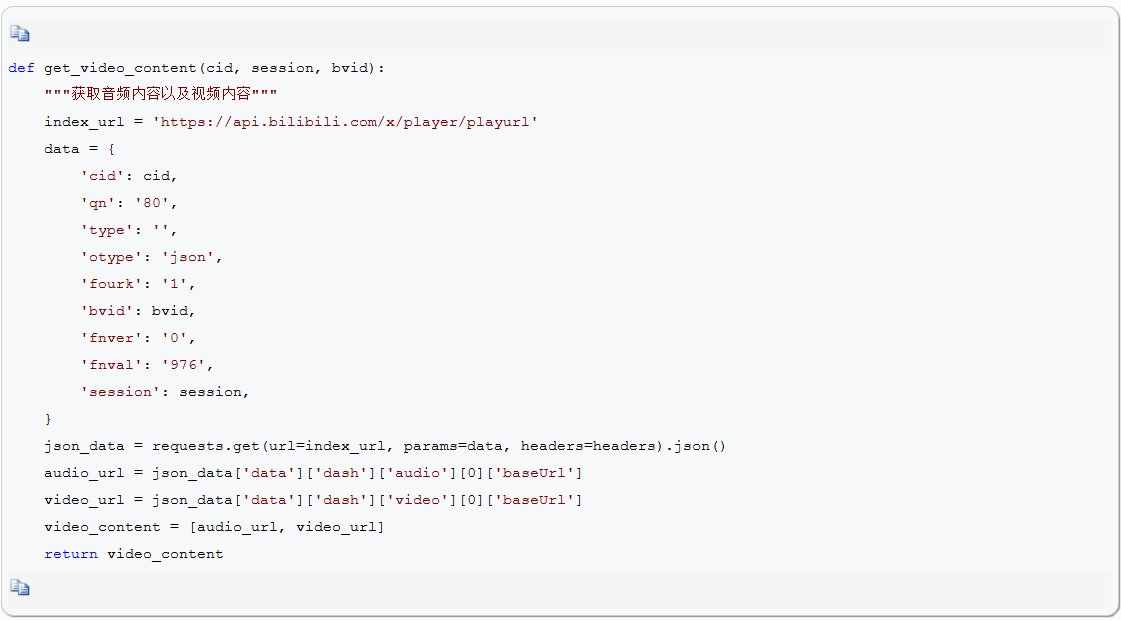Click requests.get in the json_data line
The width and height of the screenshot is (1121, 620).
[205, 446]
